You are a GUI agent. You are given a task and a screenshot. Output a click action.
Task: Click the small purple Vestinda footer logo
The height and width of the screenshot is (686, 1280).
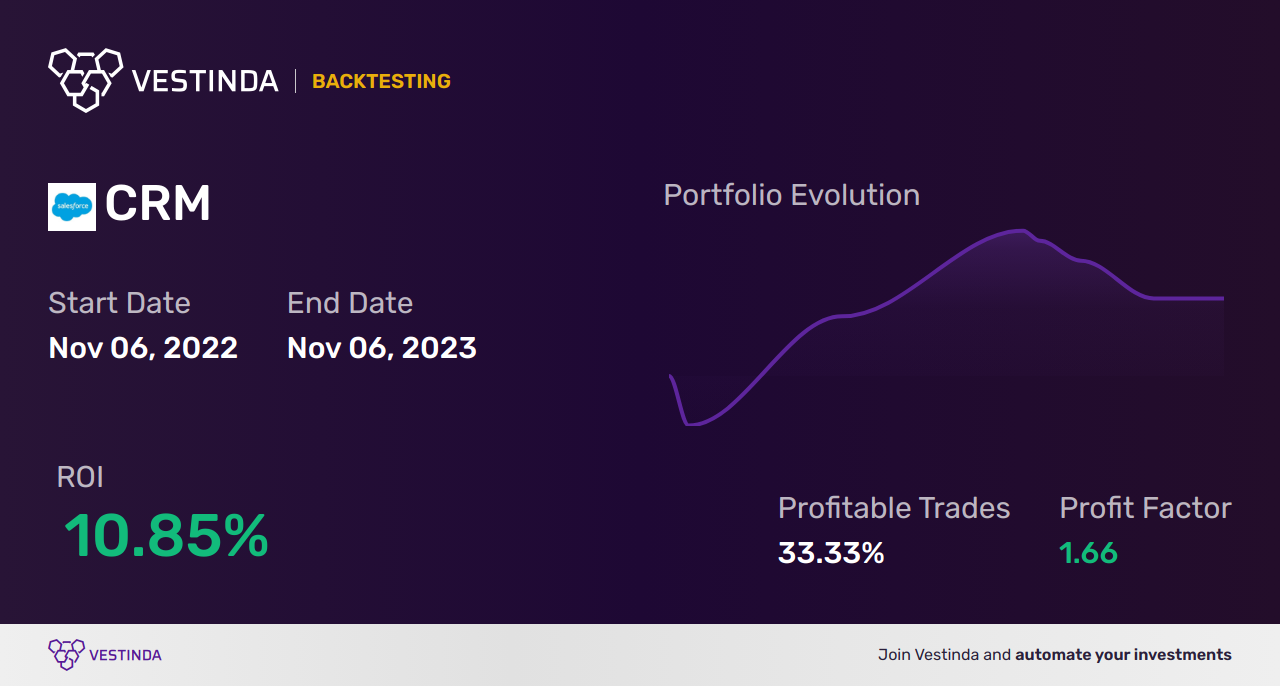[66, 655]
